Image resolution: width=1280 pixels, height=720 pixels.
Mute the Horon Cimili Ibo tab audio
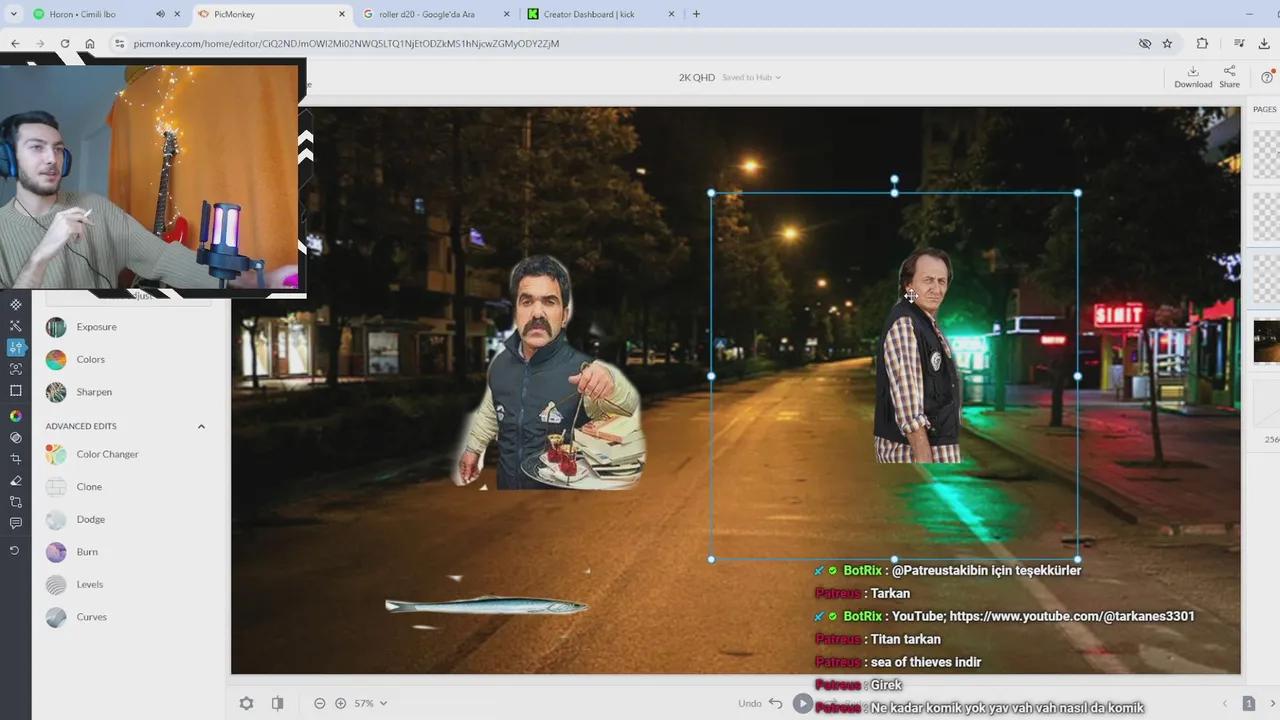pyautogui.click(x=160, y=14)
